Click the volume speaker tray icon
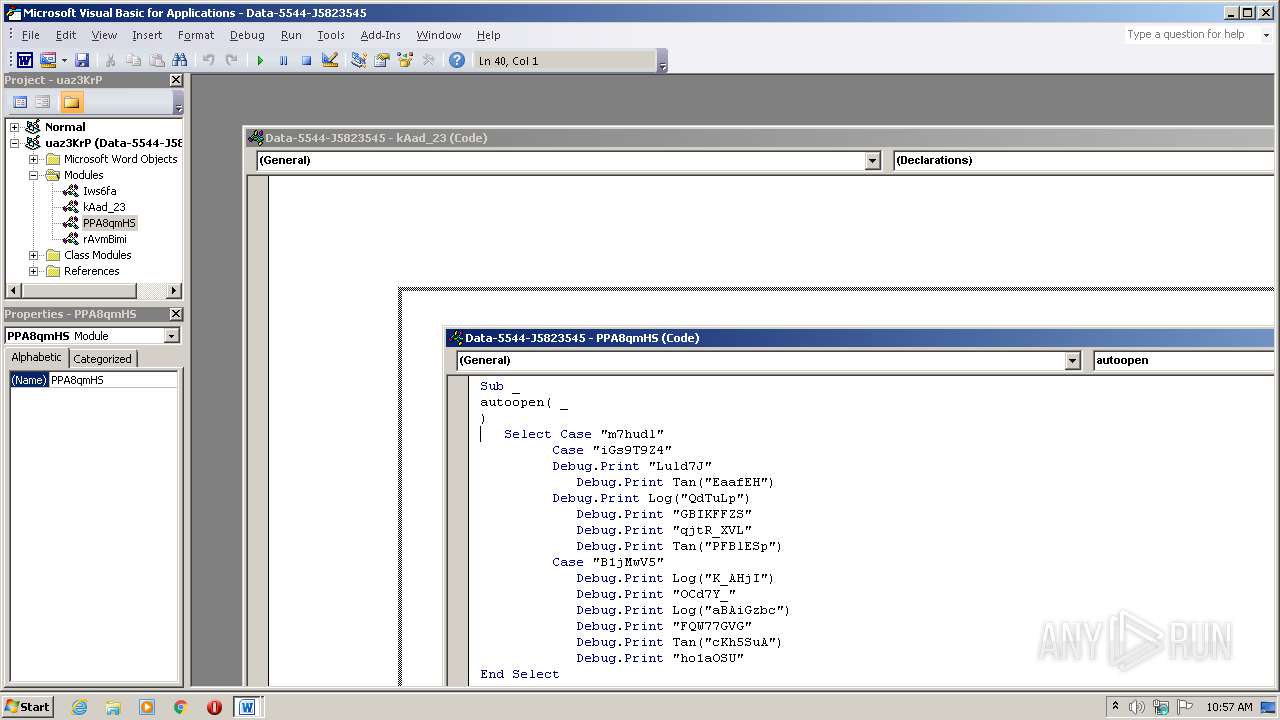This screenshot has height=720, width=1280. [1136, 707]
